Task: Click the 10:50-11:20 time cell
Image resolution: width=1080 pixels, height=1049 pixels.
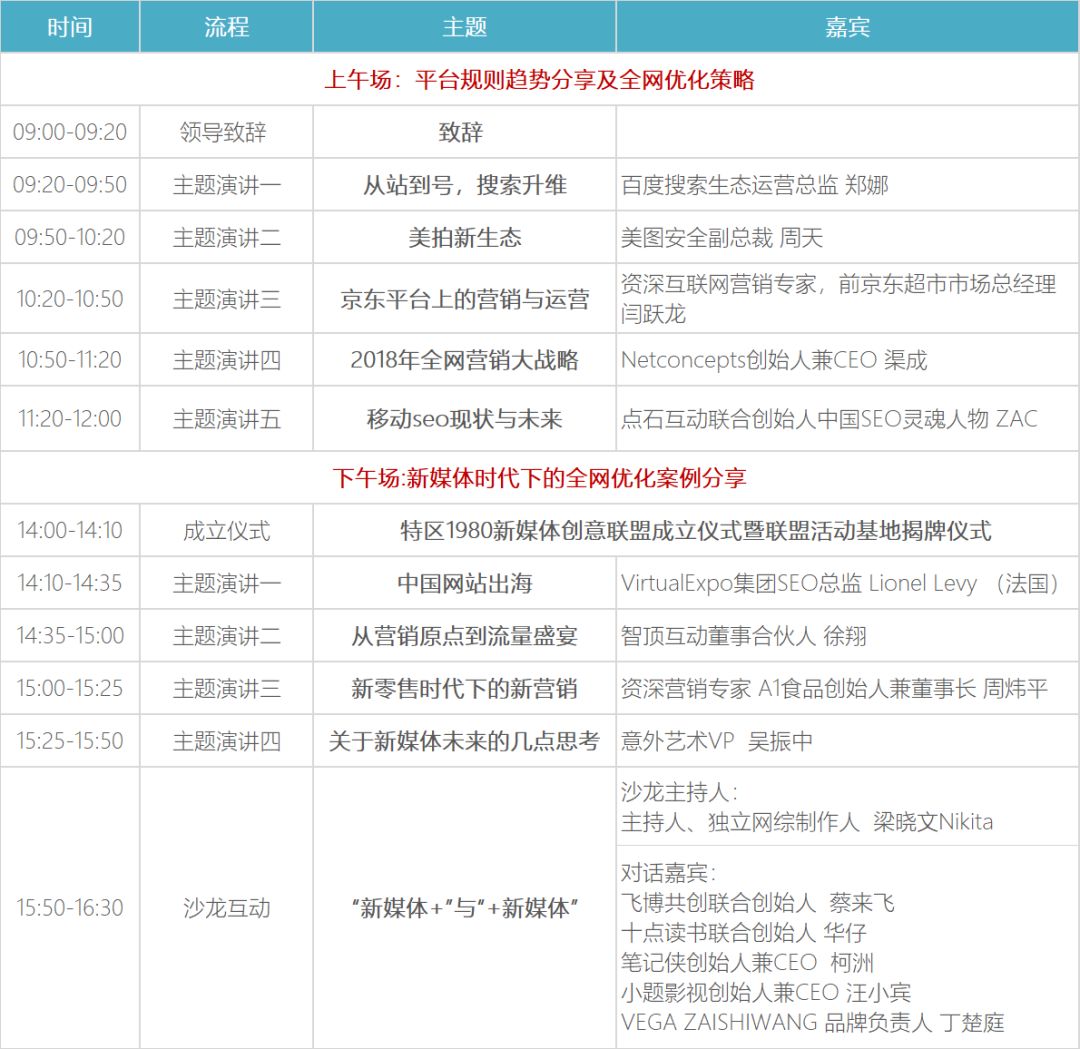Action: 70,360
